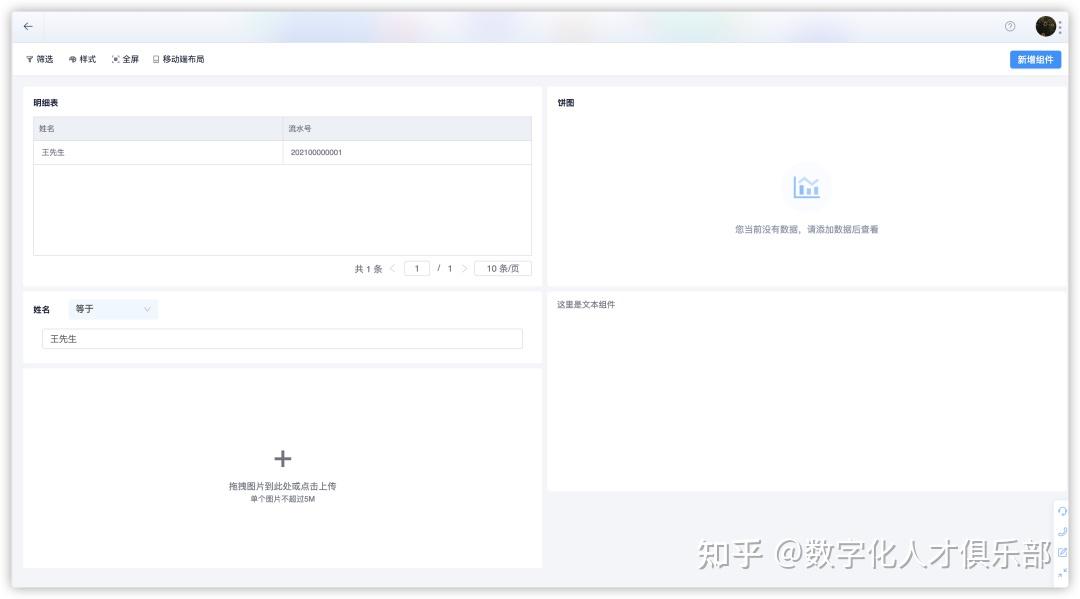Go to next page arrow in pagination

click(465, 269)
